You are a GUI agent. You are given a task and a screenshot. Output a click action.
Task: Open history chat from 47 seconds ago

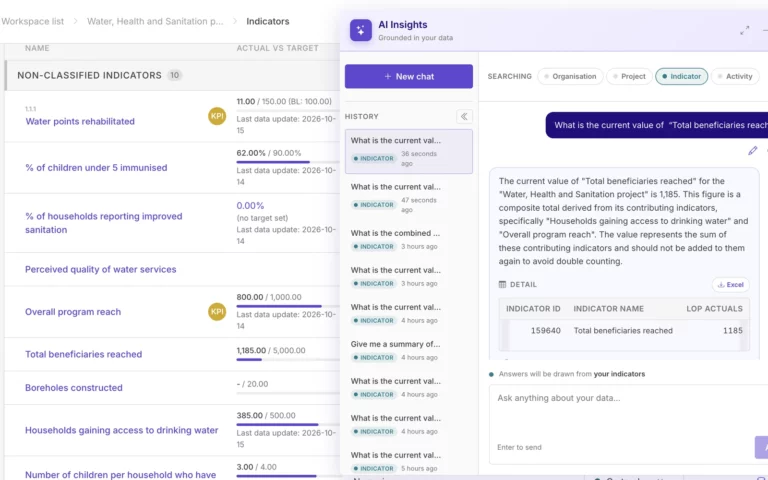(408, 198)
